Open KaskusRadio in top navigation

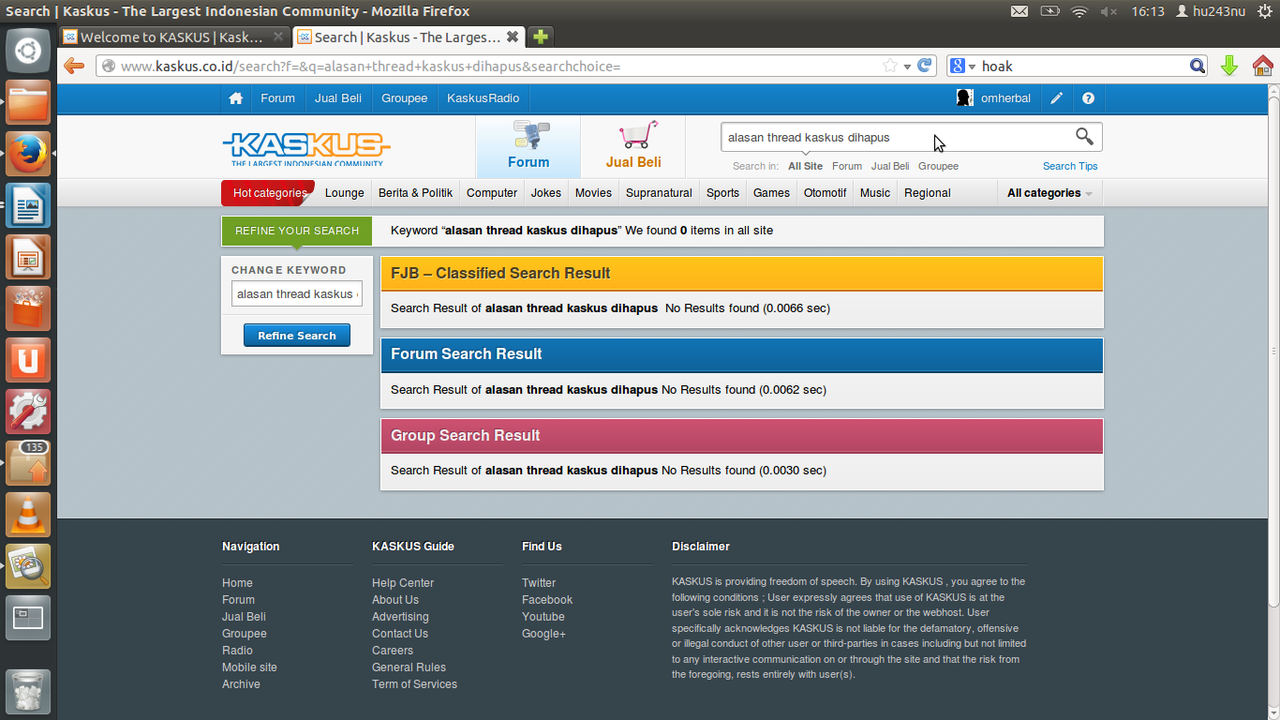coord(483,98)
